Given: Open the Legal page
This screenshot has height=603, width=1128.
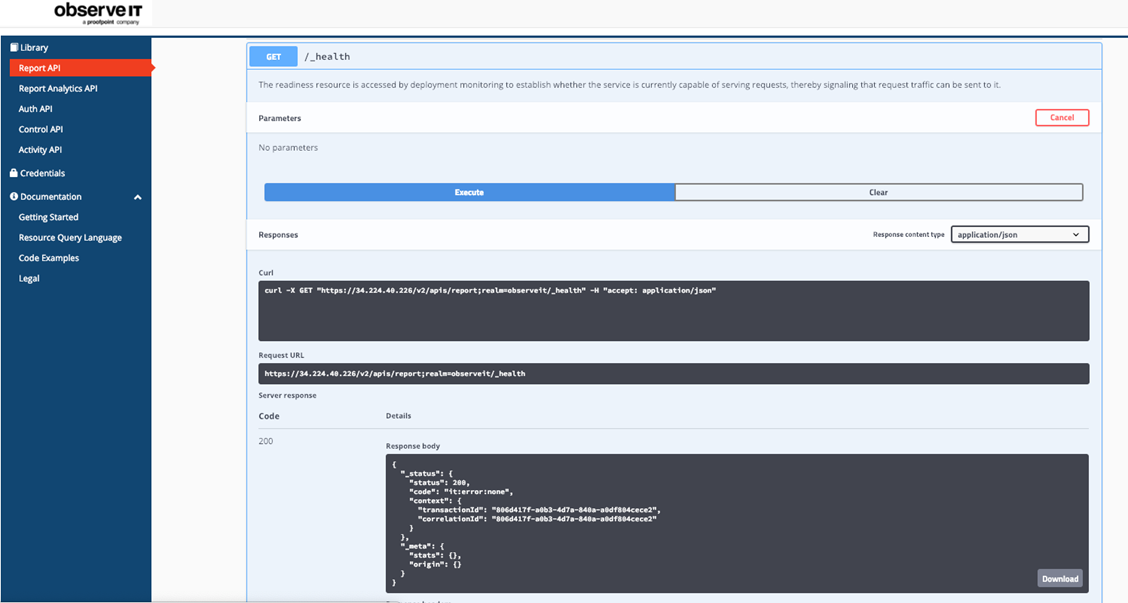Looking at the screenshot, I should tap(29, 279).
